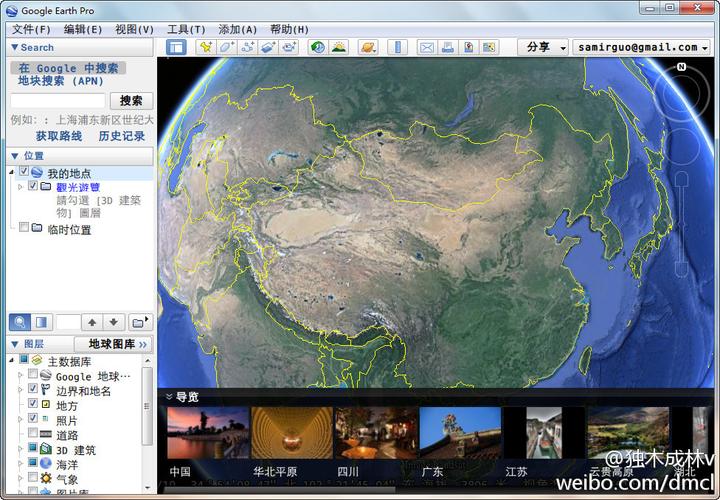Collapse the 位置 panel triangle
The height and width of the screenshot is (500, 720).
(x=14, y=156)
